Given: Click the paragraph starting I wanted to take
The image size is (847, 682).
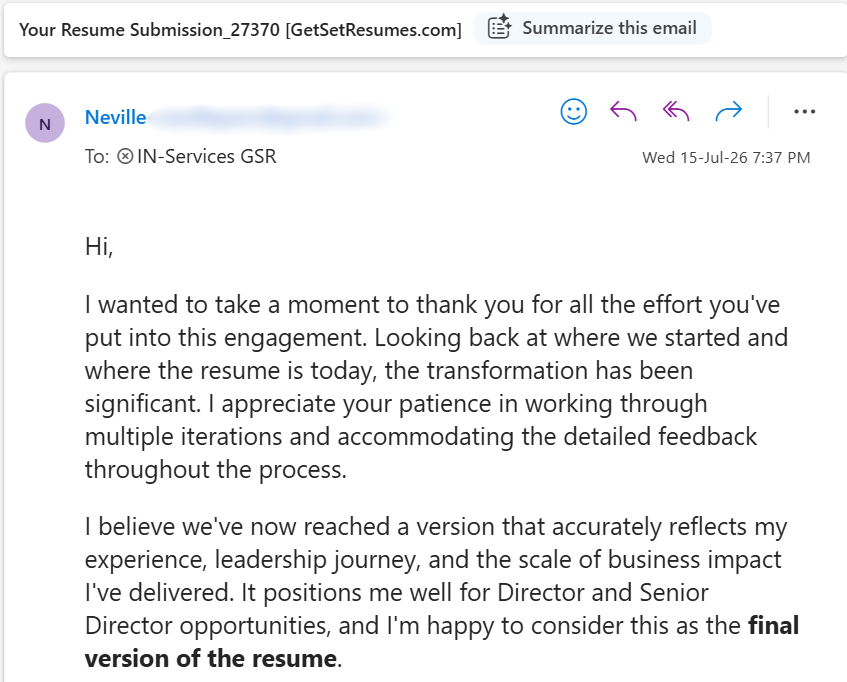Looking at the screenshot, I should pos(436,387).
